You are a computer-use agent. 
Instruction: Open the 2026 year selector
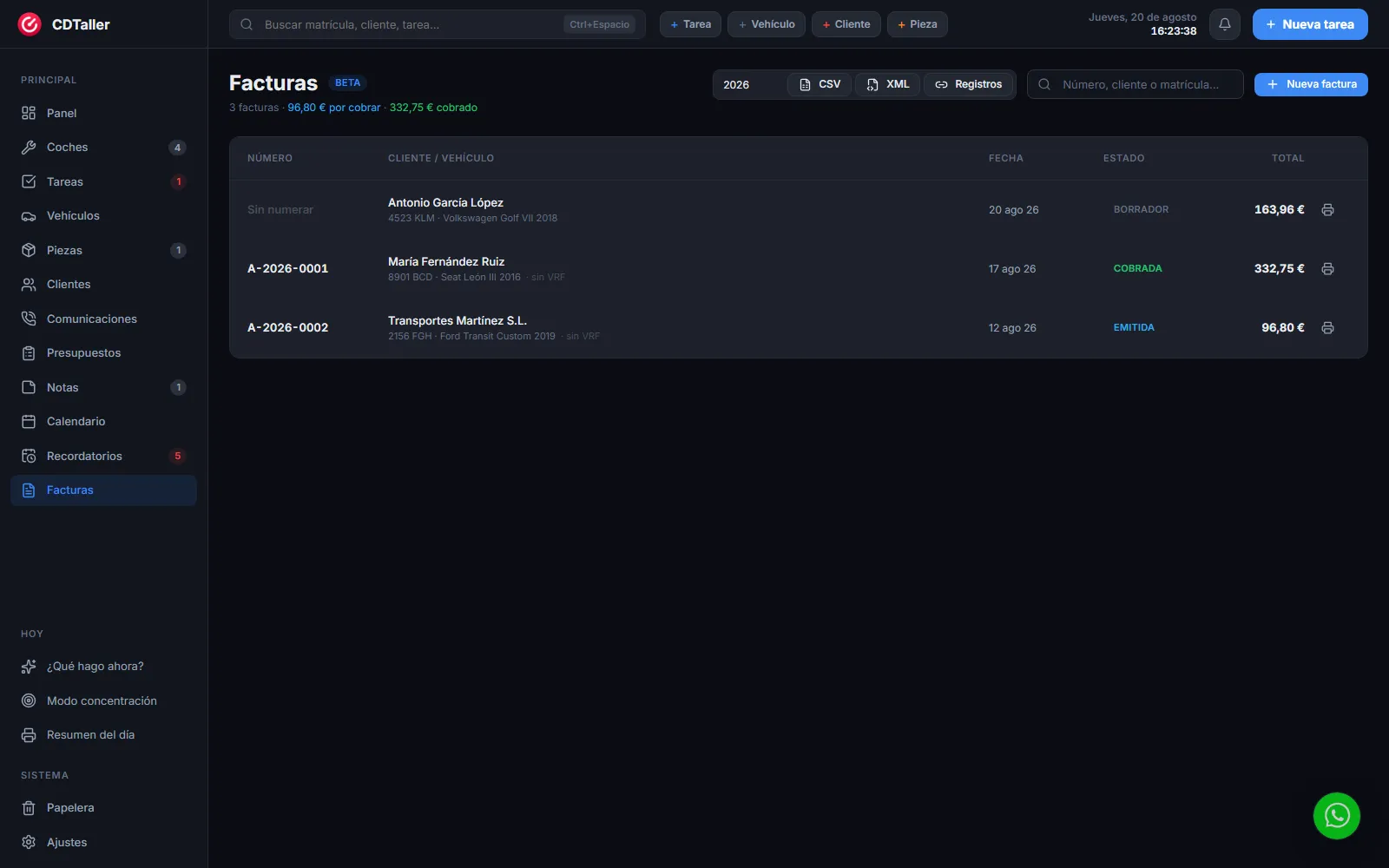(749, 84)
